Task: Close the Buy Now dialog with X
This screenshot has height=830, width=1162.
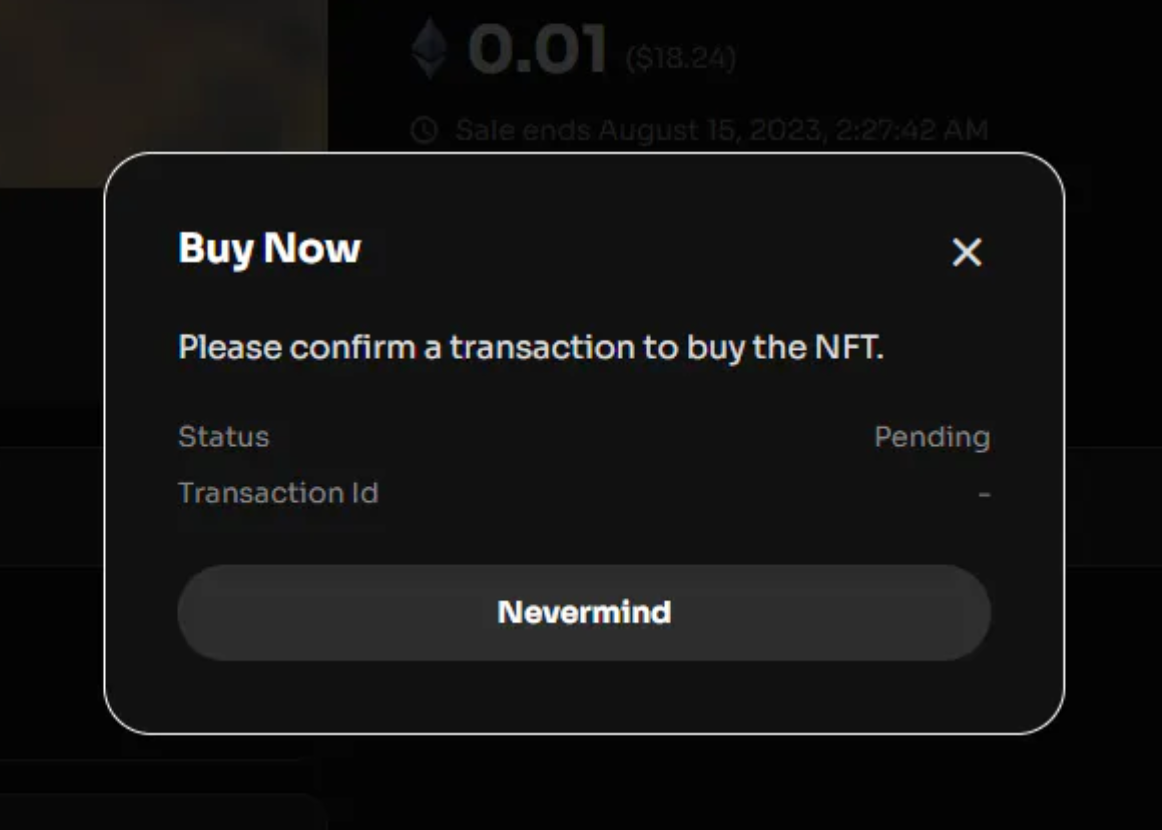Action: [x=966, y=252]
